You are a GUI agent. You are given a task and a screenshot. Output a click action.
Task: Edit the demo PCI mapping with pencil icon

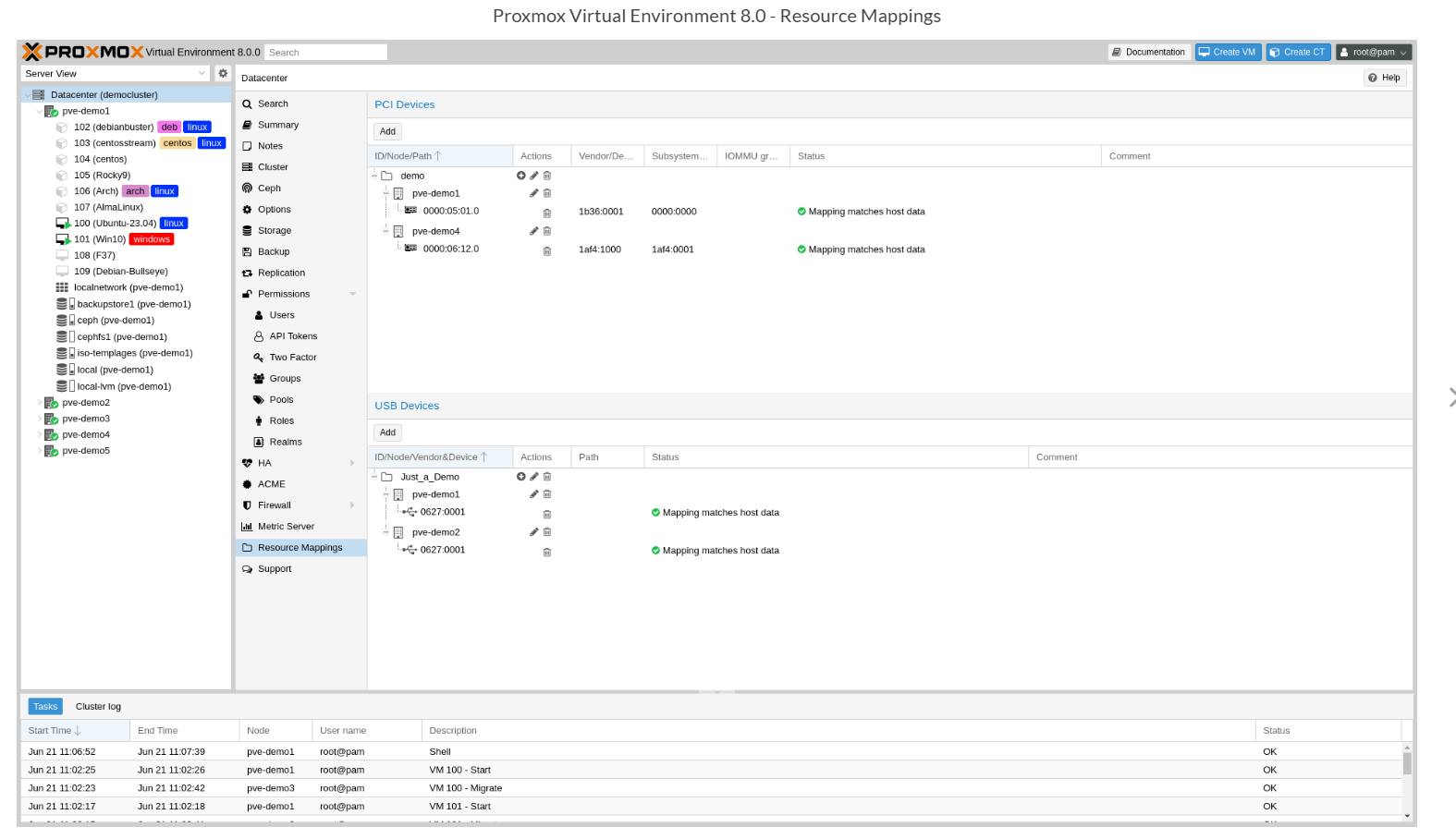tap(533, 176)
